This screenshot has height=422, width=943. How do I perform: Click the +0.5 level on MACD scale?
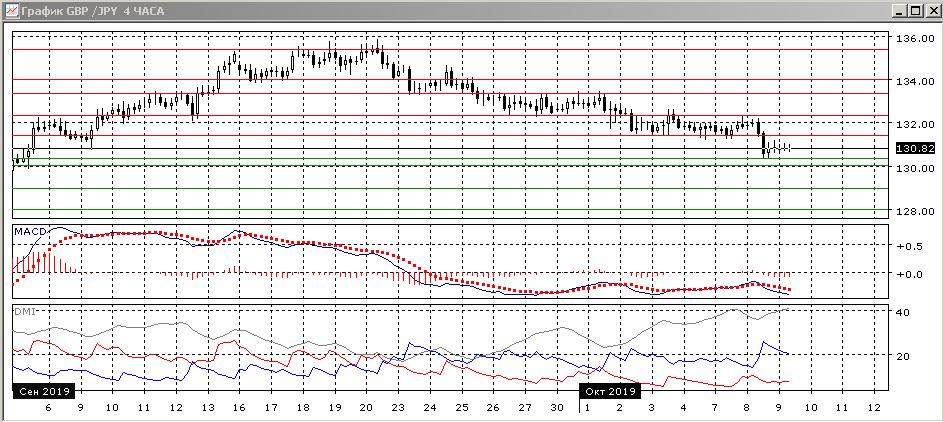click(x=909, y=246)
